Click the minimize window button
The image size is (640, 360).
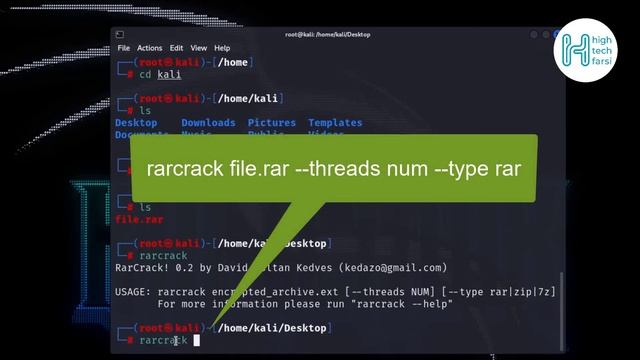pyautogui.click(x=534, y=35)
